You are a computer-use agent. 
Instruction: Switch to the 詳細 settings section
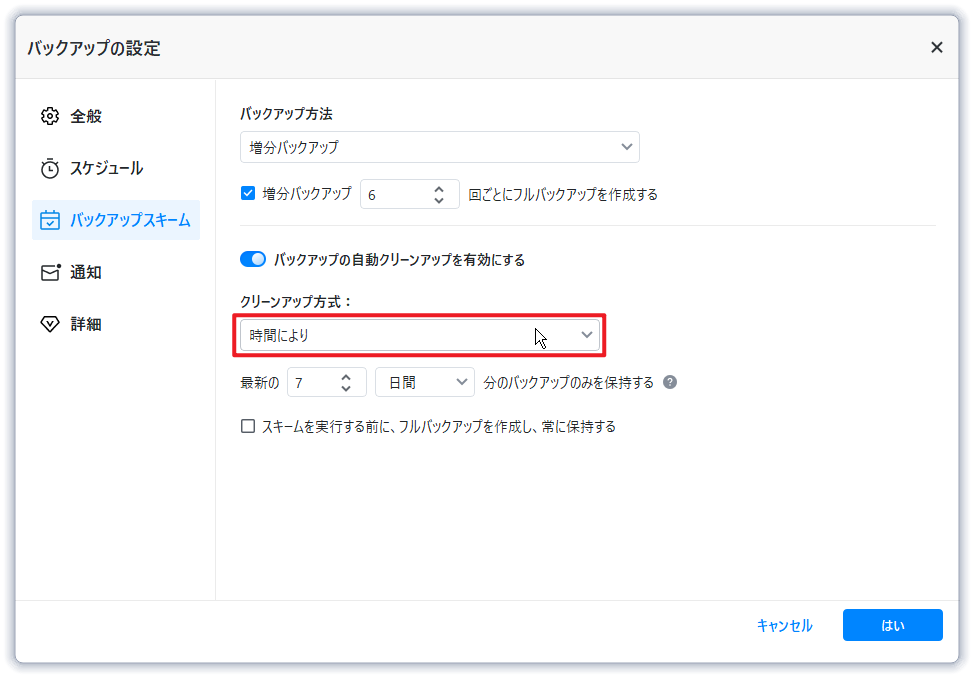(116, 324)
